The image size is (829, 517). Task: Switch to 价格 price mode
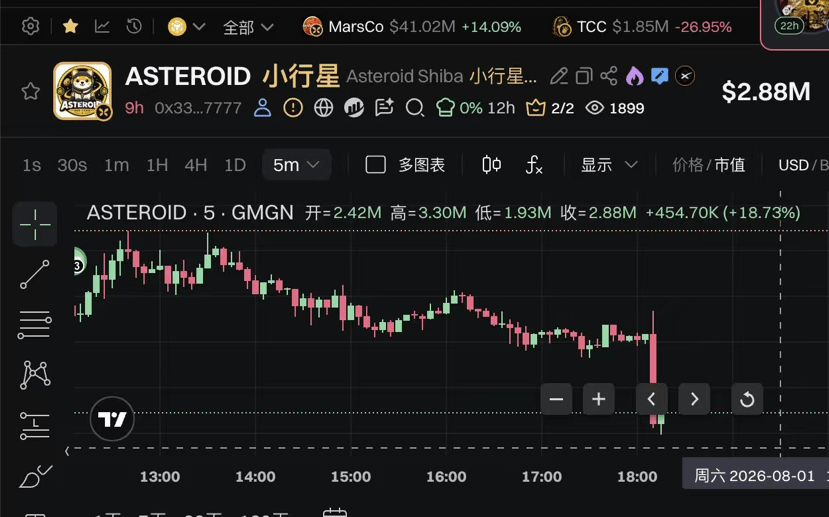tap(688, 165)
